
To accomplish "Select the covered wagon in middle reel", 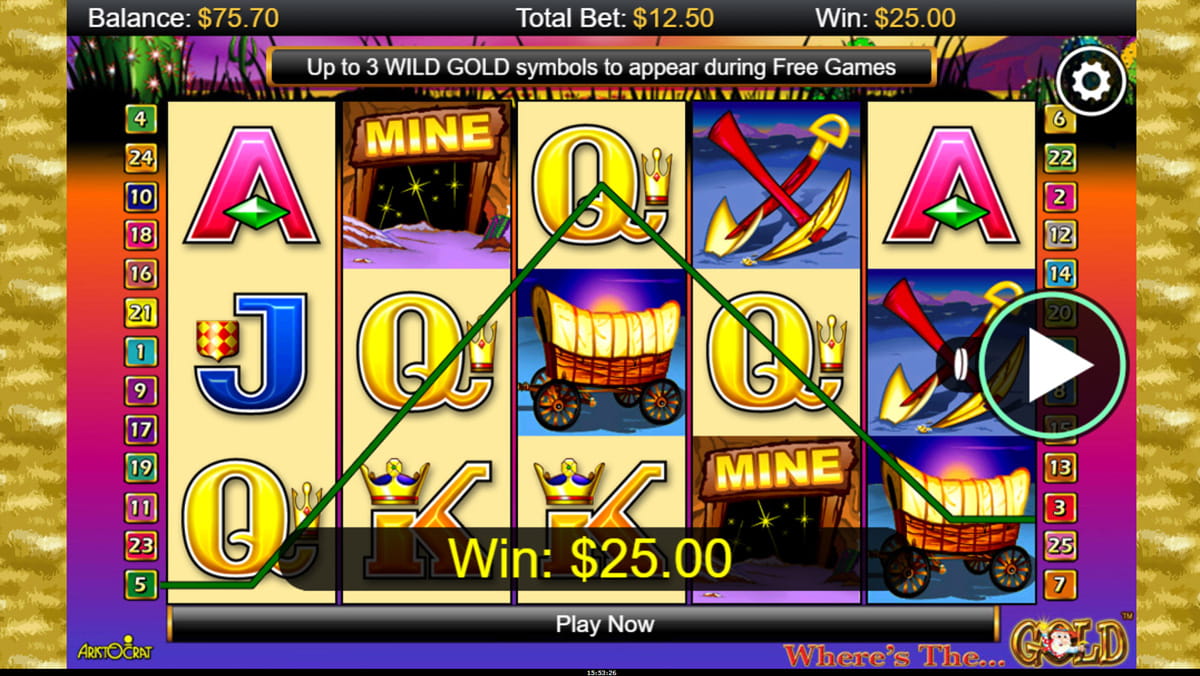I will (x=601, y=353).
